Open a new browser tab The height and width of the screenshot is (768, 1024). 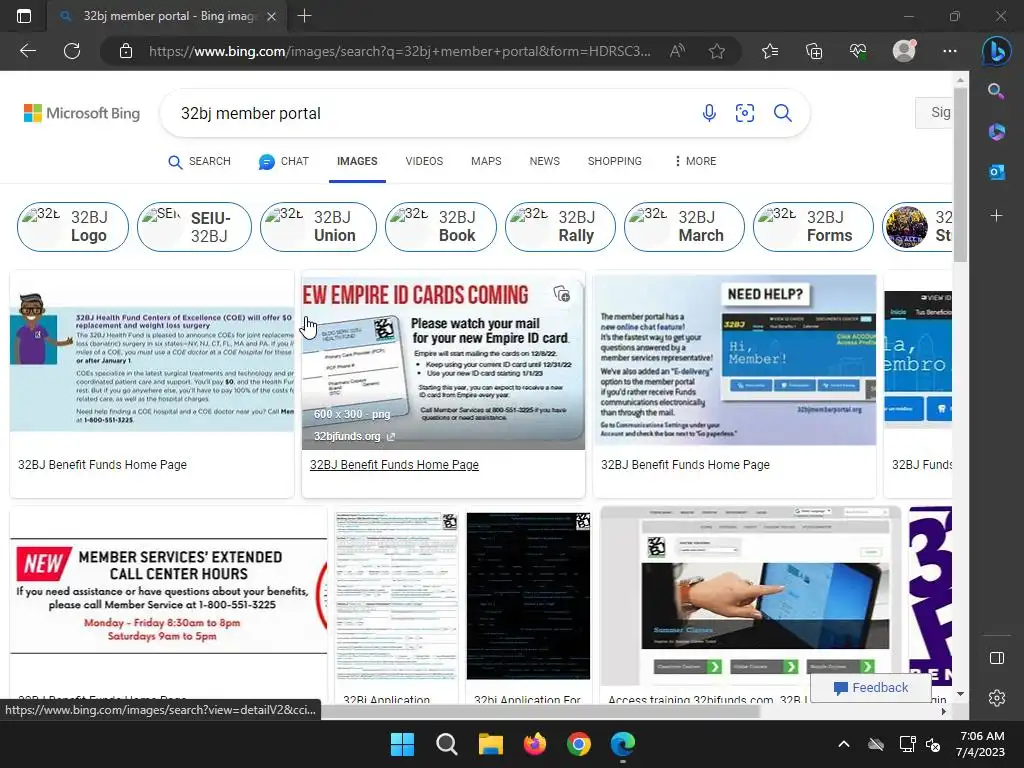304,16
